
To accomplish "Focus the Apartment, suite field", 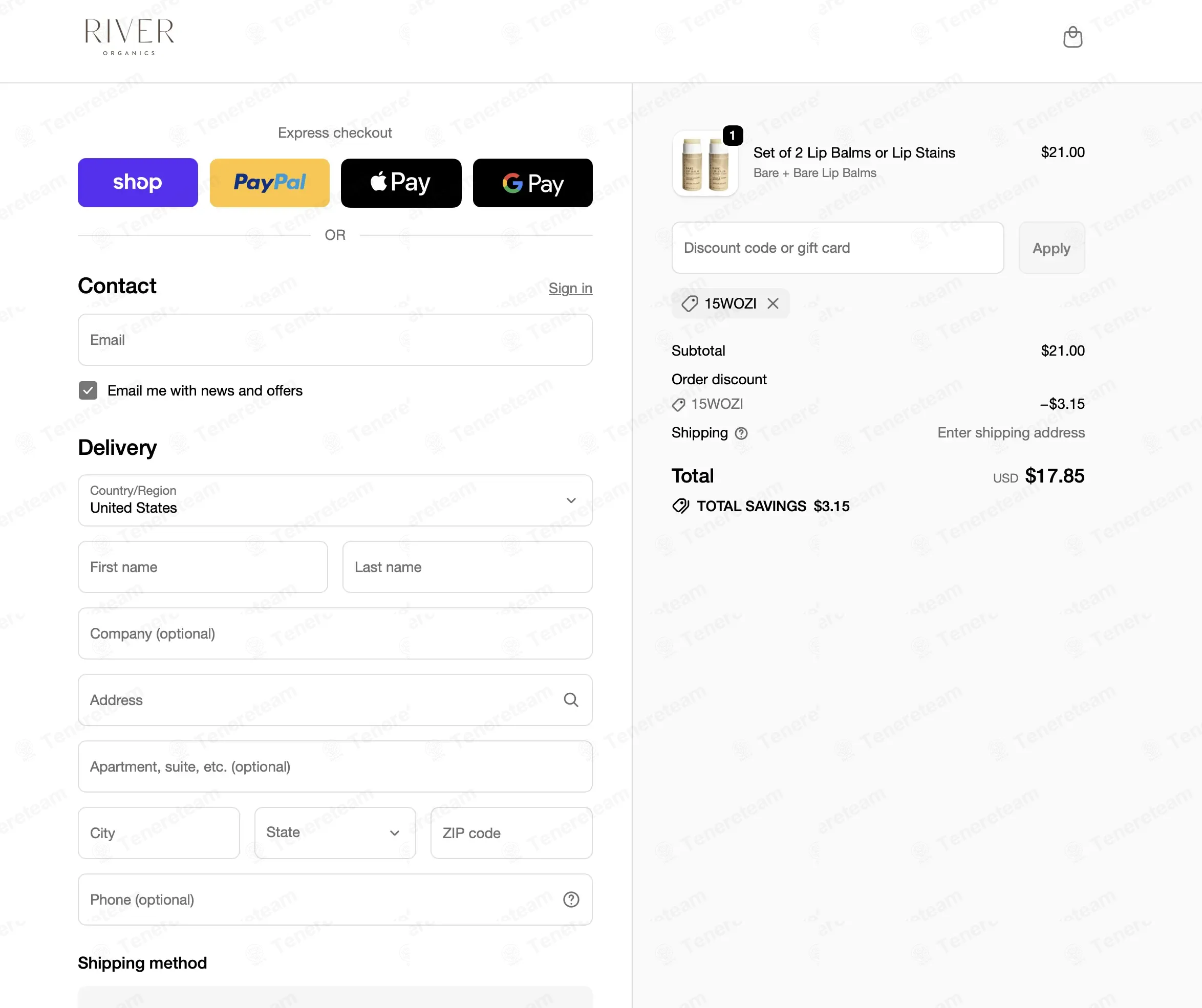I will [335, 766].
